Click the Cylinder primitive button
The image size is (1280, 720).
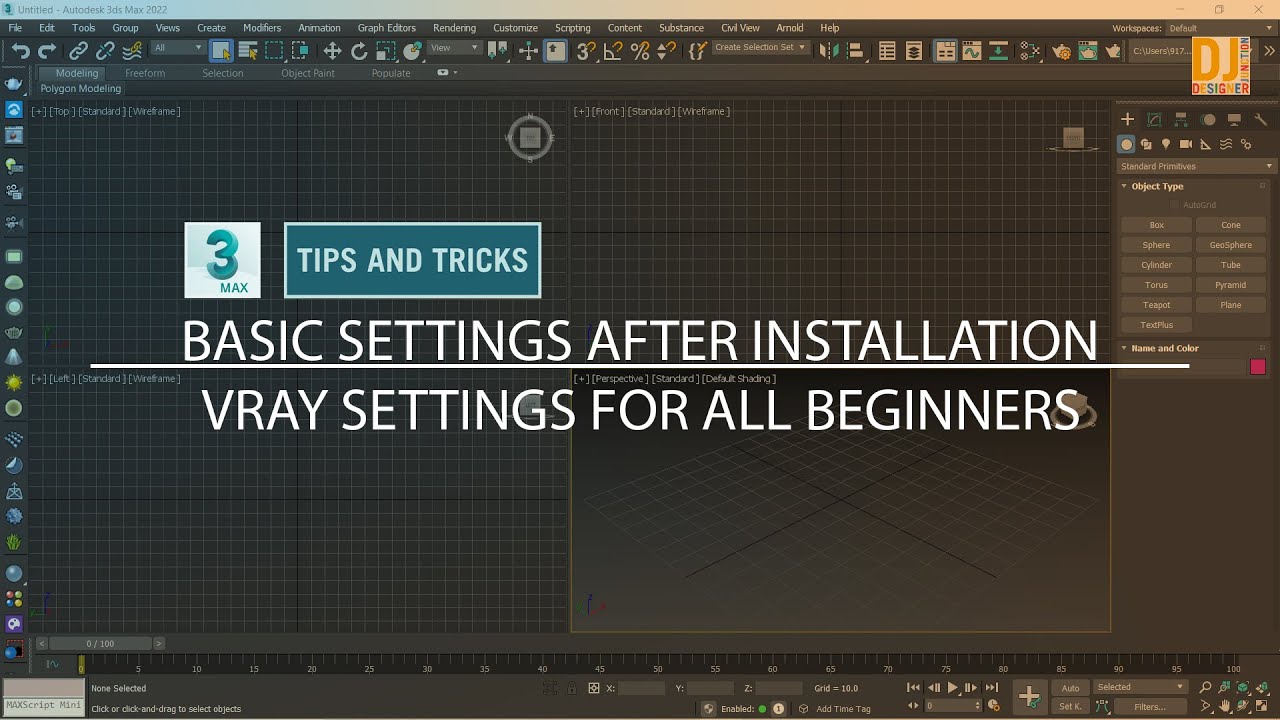1156,265
